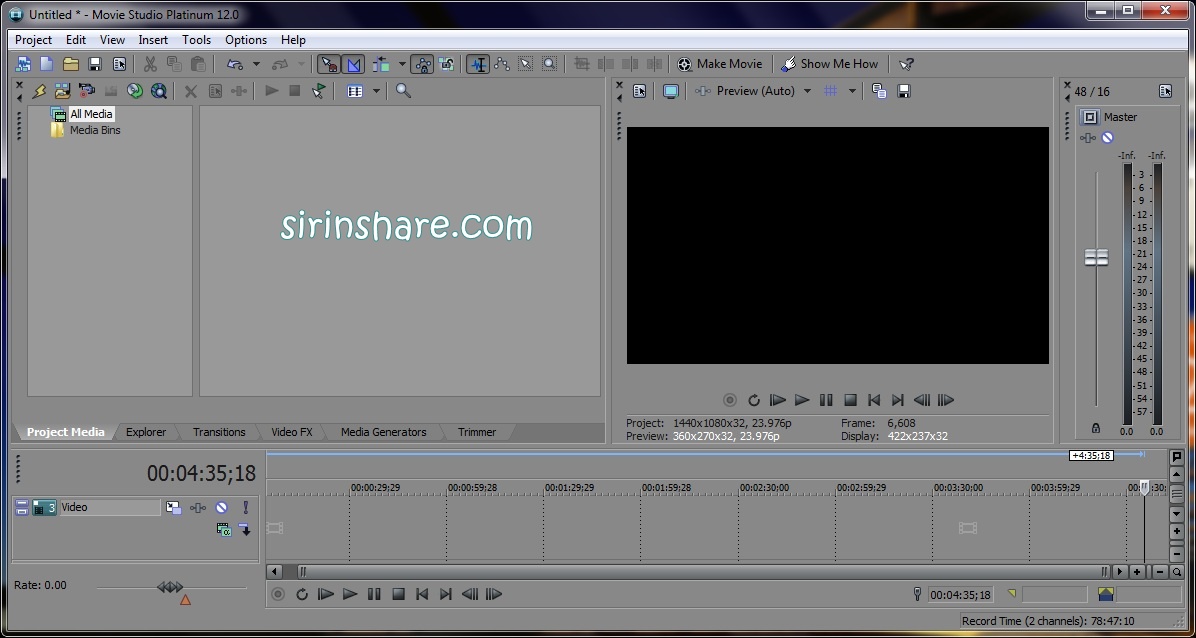
Task: Select the Envelope Edit tool
Action: tap(502, 64)
